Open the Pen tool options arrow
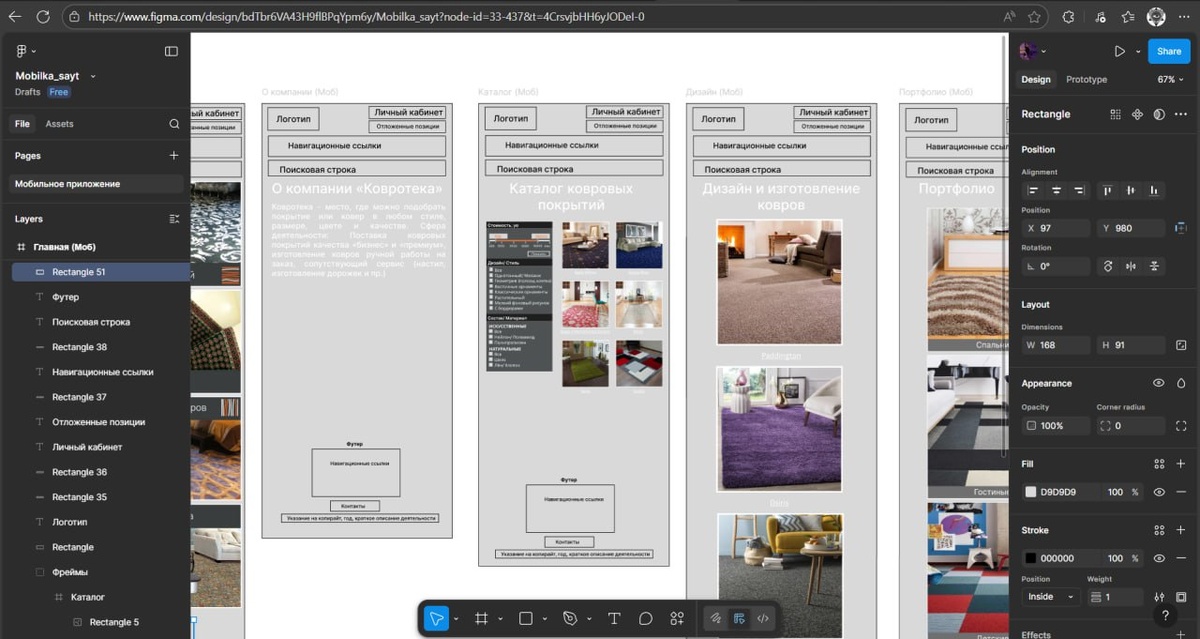The image size is (1200, 639). tap(589, 619)
